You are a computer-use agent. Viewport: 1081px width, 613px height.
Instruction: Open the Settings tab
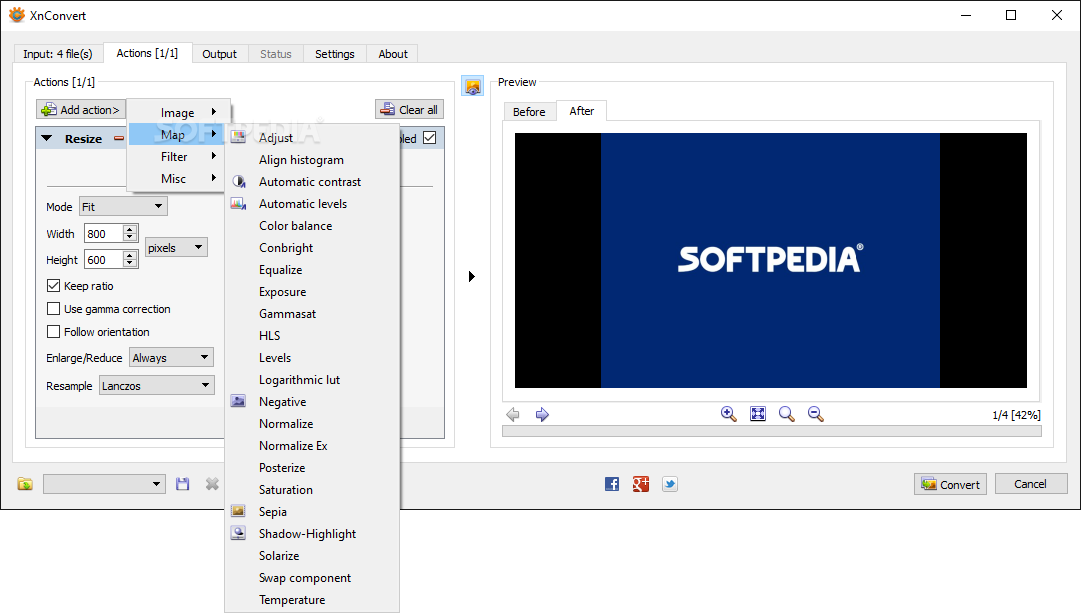(334, 54)
